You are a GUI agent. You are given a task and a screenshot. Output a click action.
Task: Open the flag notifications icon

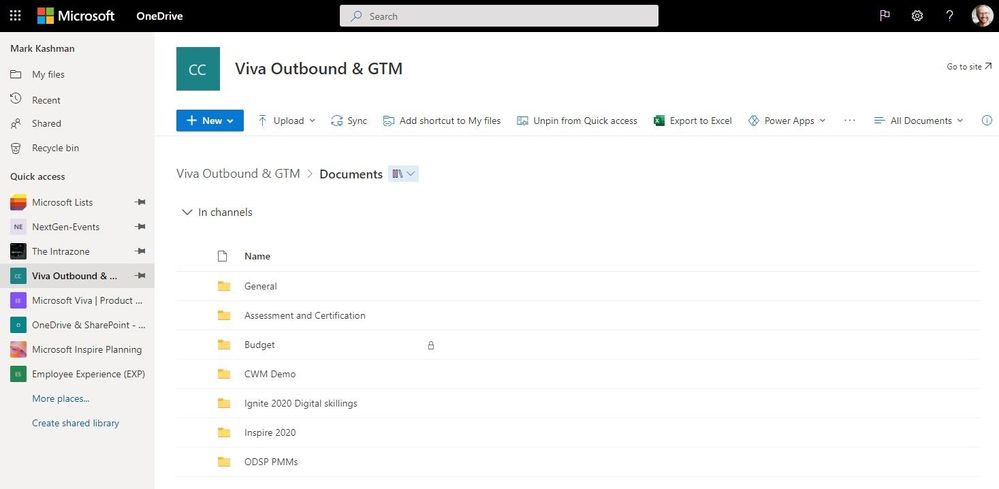pyautogui.click(x=884, y=16)
